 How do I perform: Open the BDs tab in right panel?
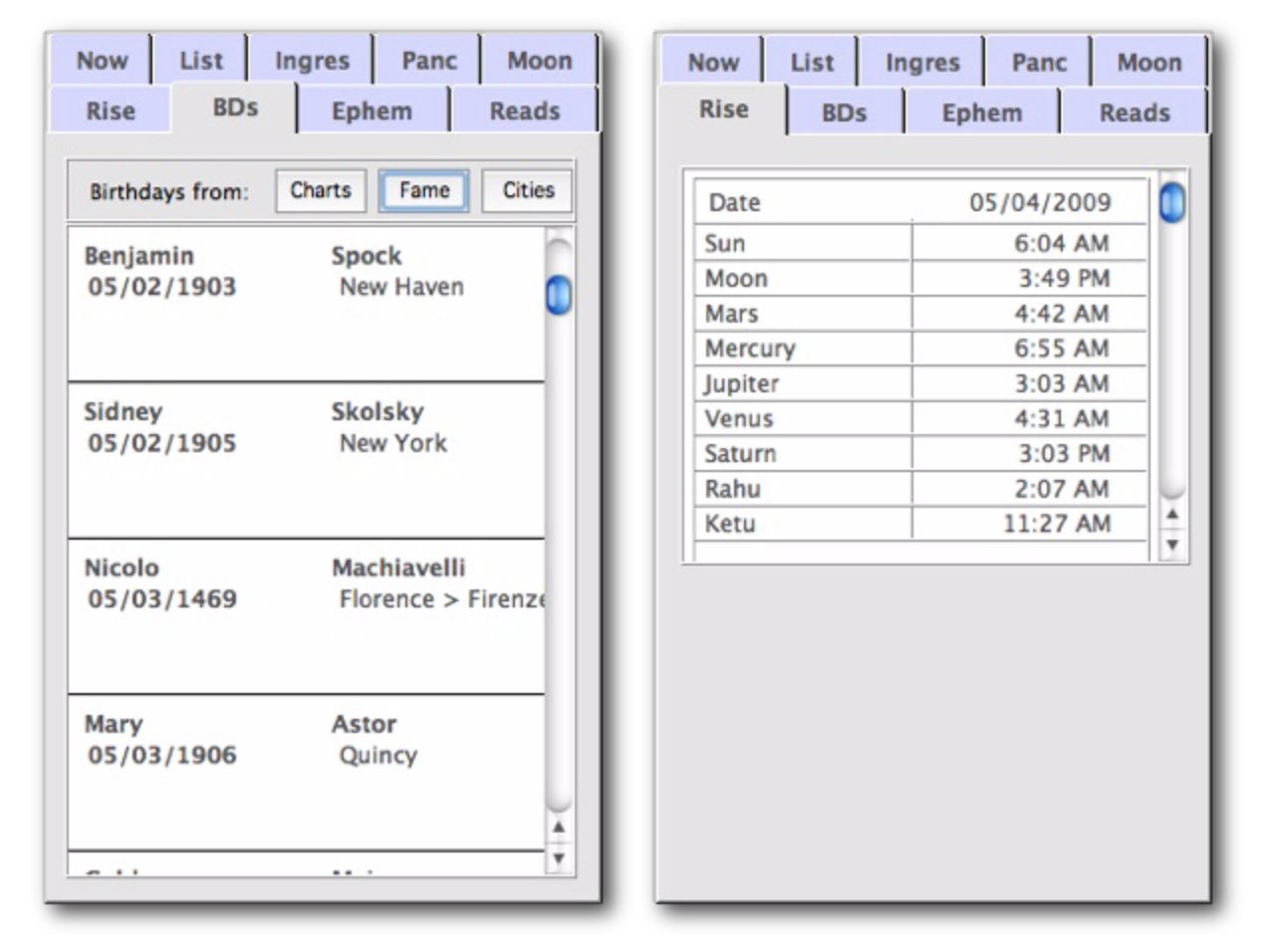[x=844, y=113]
